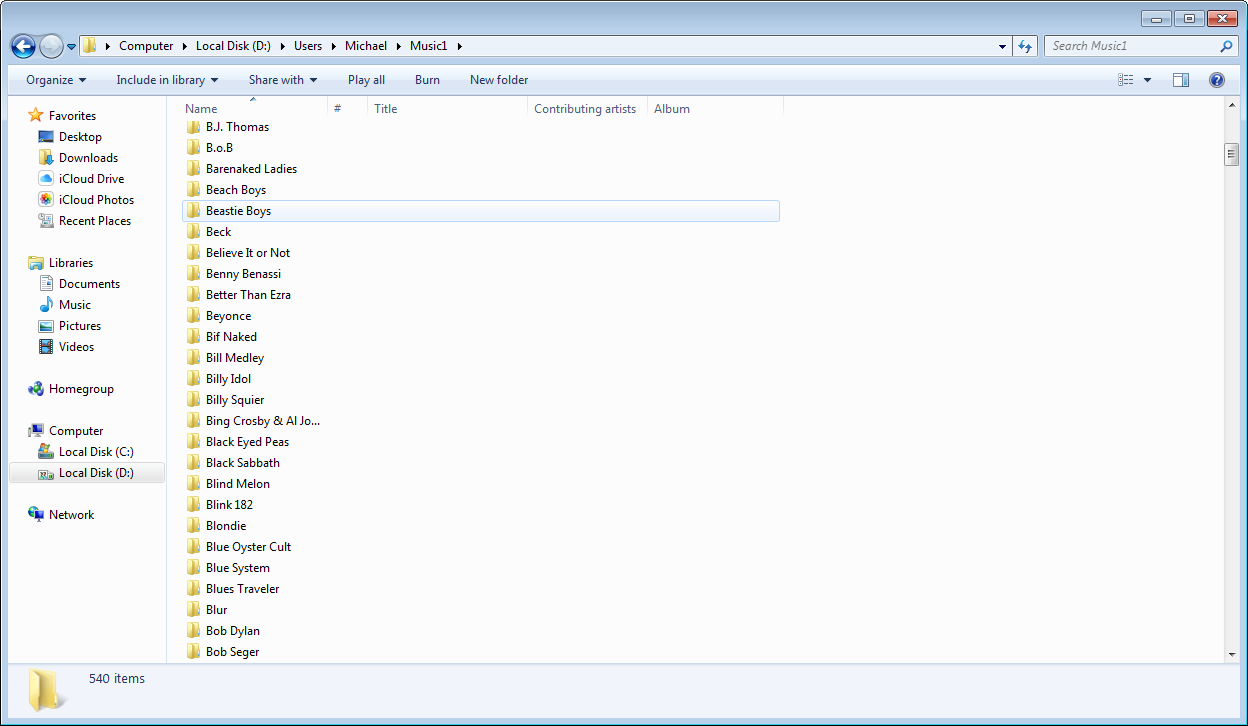
Task: Create a New folder
Action: coord(499,80)
